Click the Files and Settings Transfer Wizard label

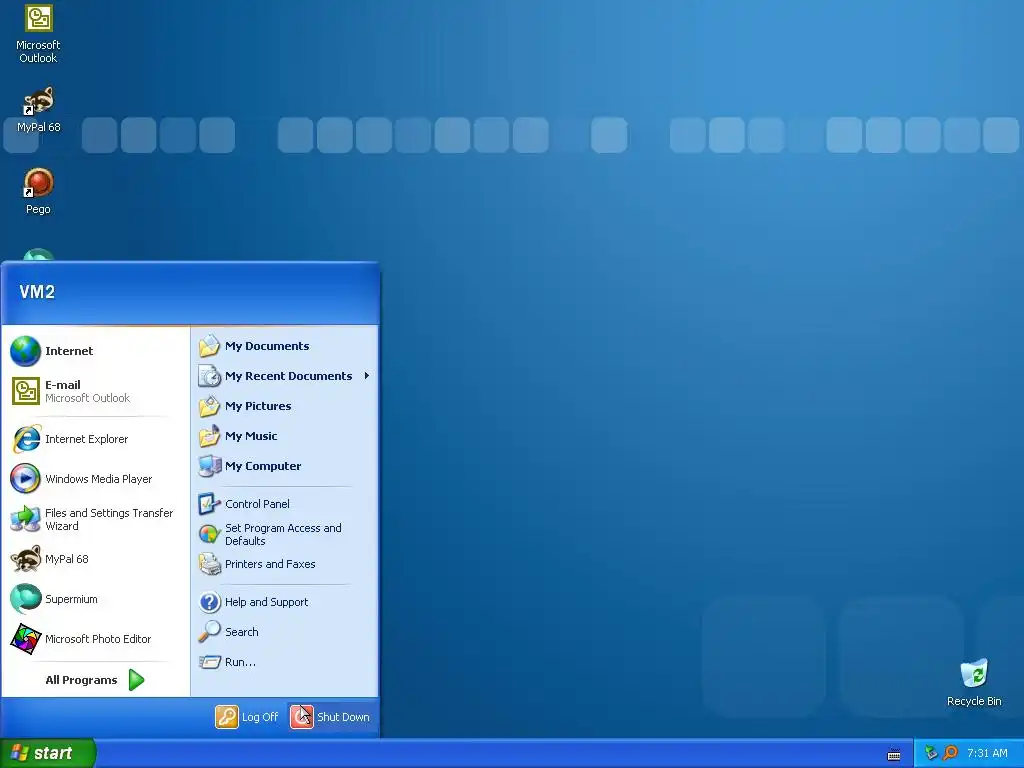(109, 520)
